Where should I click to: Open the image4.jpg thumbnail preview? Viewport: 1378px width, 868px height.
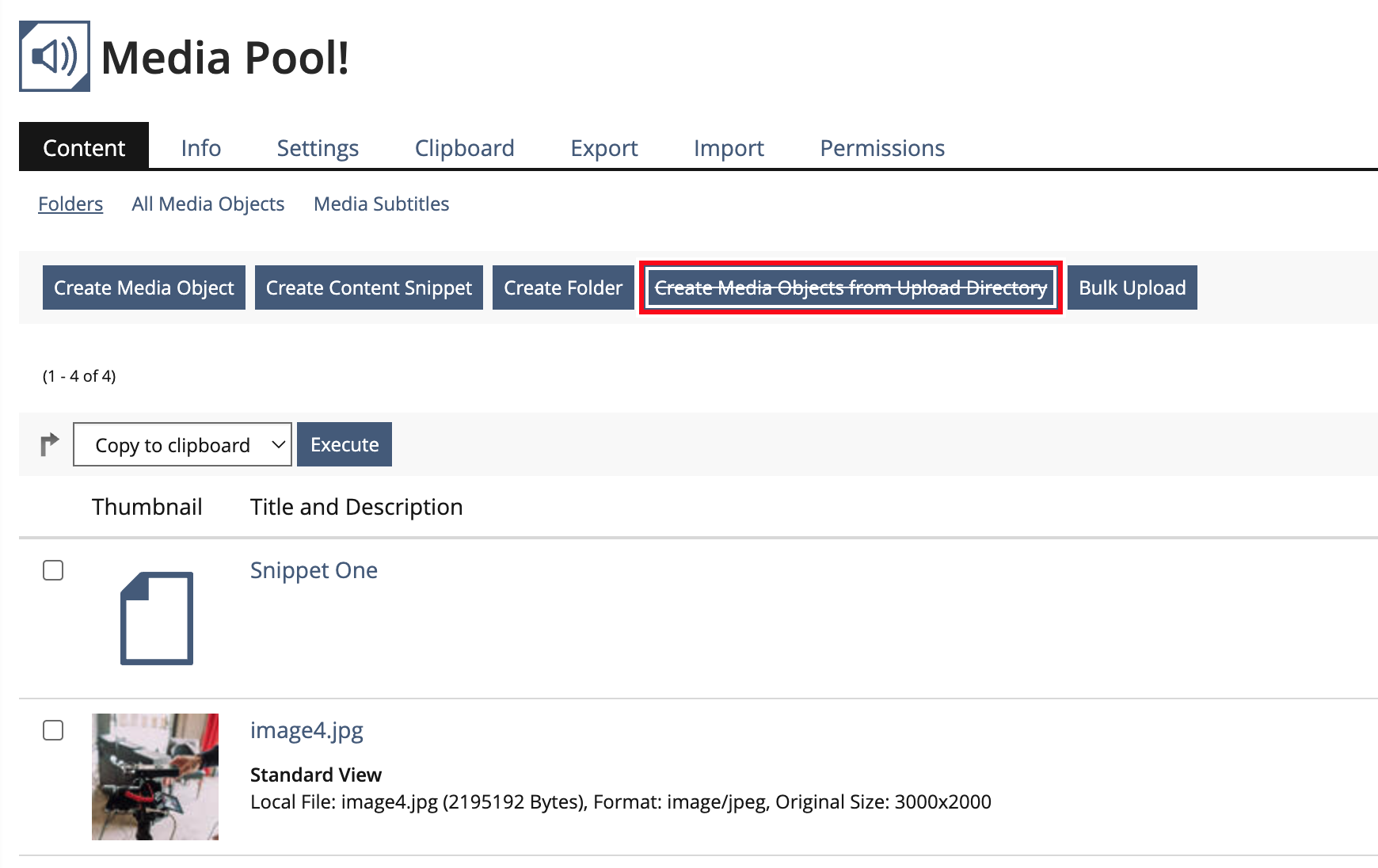(x=155, y=776)
